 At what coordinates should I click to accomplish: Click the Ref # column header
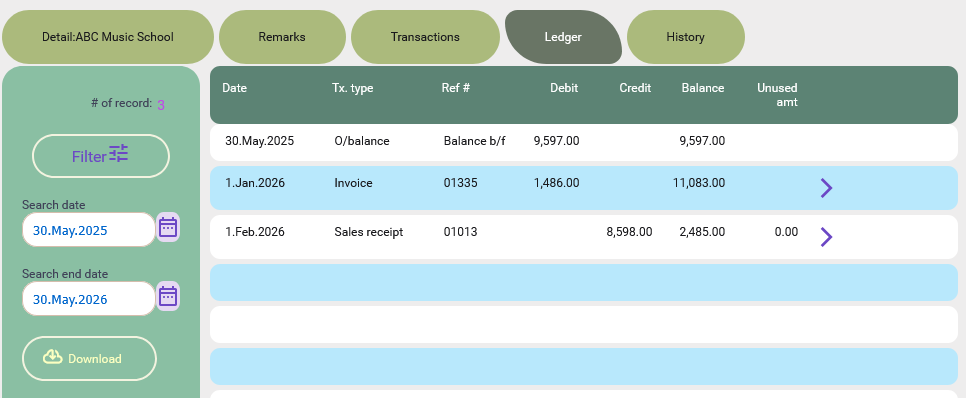tap(455, 88)
